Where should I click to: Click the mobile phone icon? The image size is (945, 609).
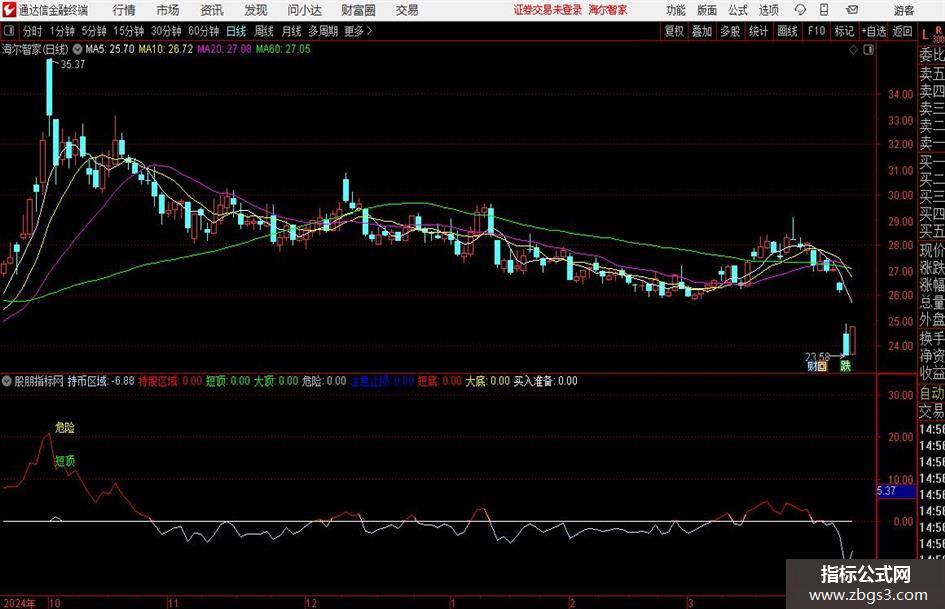pyautogui.click(x=824, y=10)
